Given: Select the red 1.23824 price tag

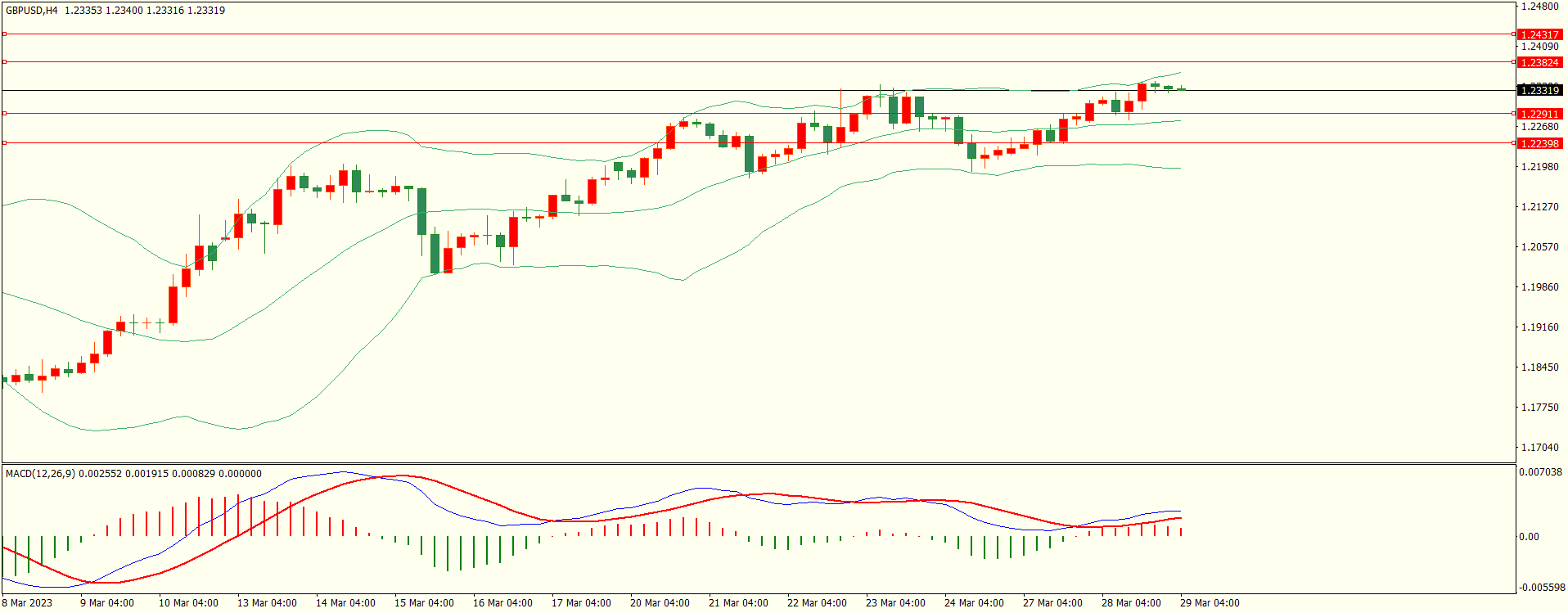Looking at the screenshot, I should (1539, 63).
